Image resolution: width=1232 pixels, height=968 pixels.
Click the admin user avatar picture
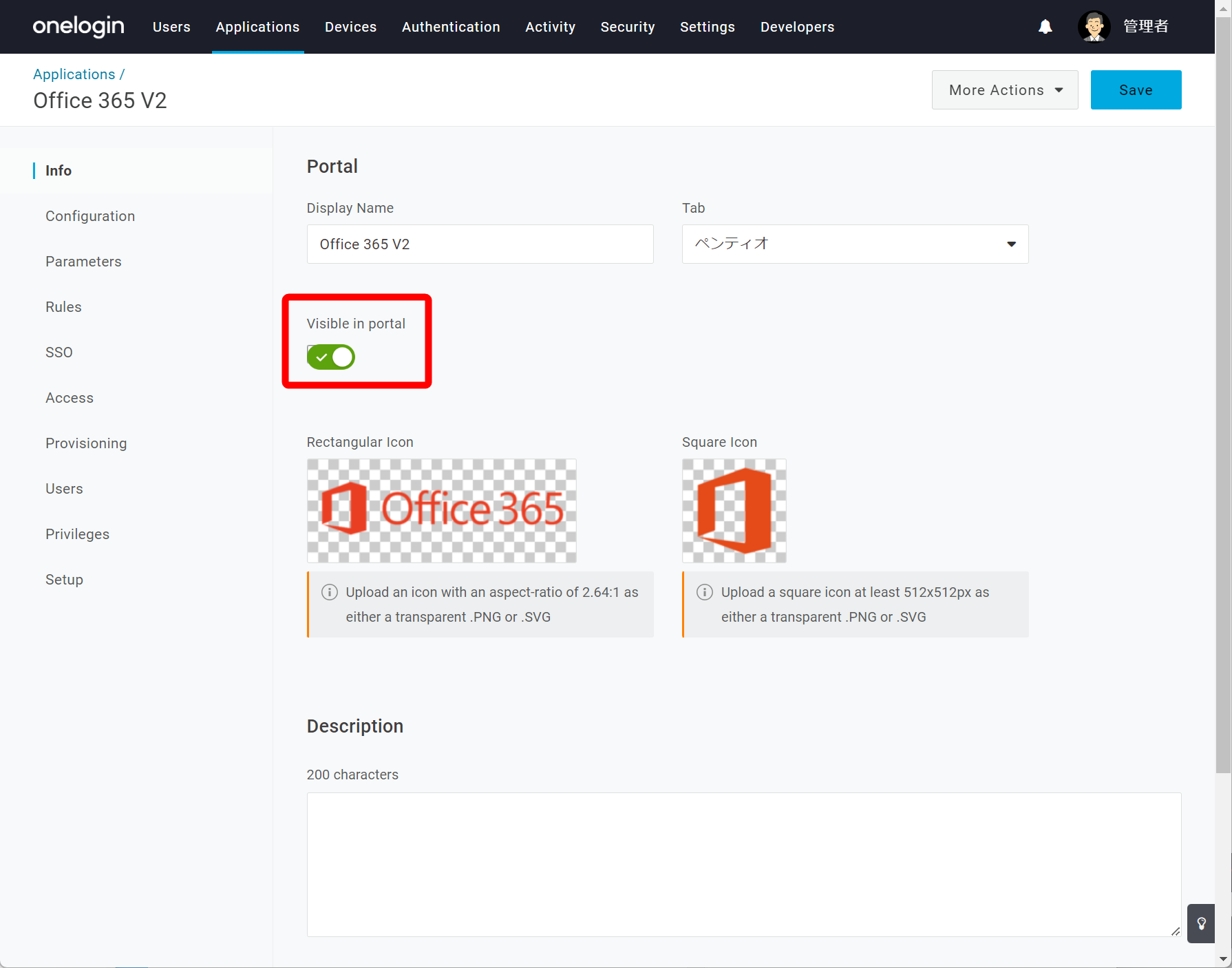[x=1094, y=27]
